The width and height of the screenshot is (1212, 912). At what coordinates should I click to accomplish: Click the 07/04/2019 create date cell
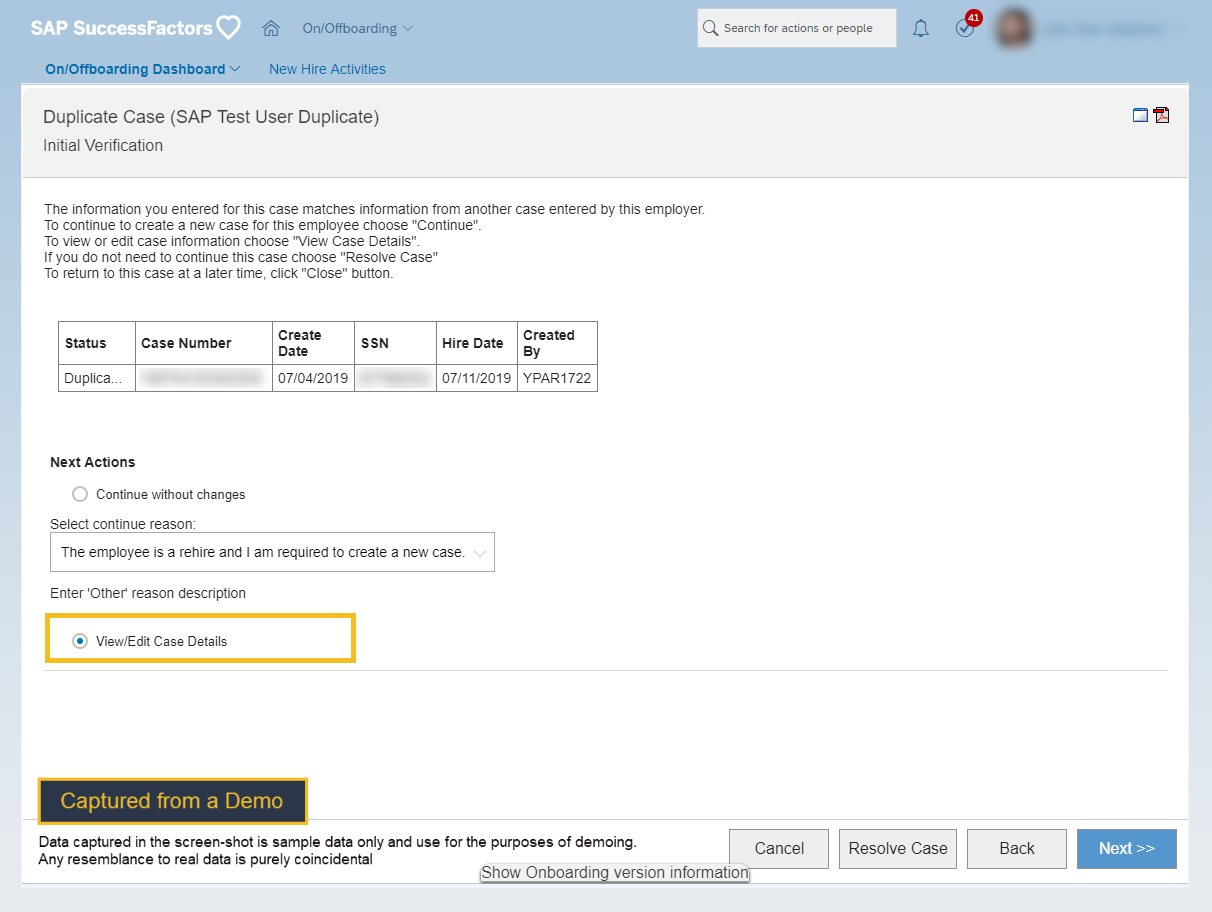(314, 378)
